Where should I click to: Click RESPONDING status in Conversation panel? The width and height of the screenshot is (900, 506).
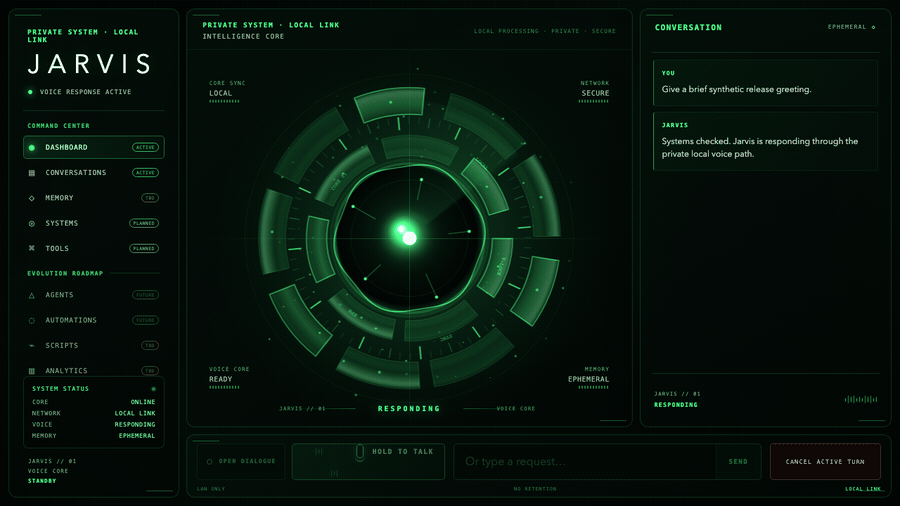(x=676, y=404)
